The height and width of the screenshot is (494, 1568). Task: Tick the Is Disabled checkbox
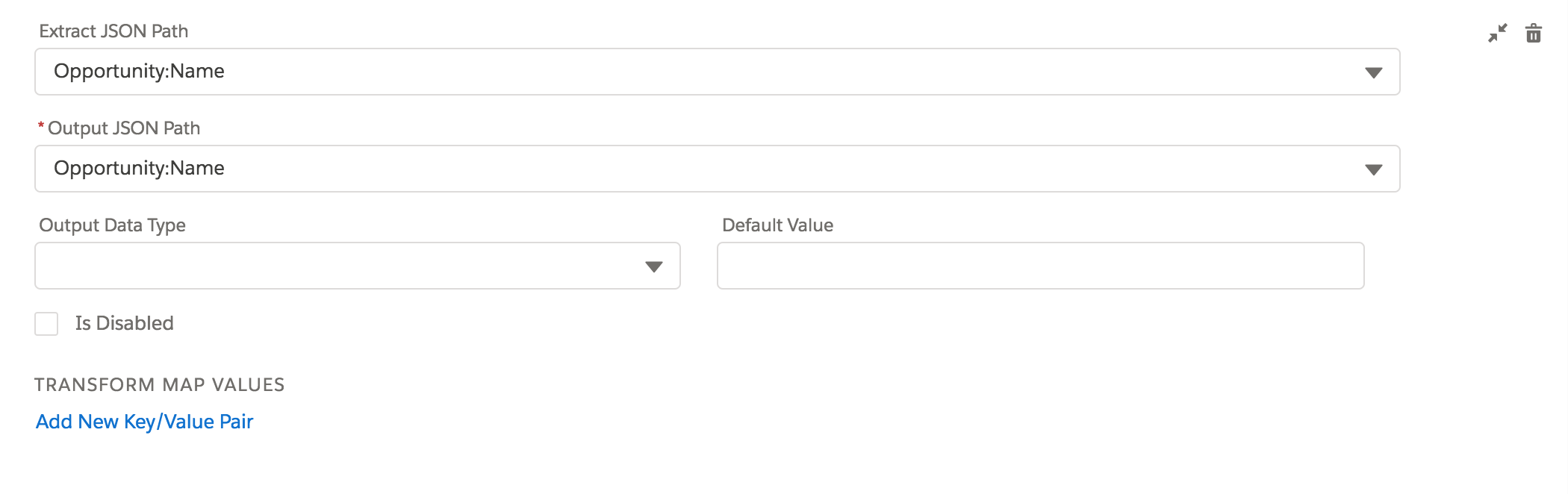pyautogui.click(x=46, y=324)
